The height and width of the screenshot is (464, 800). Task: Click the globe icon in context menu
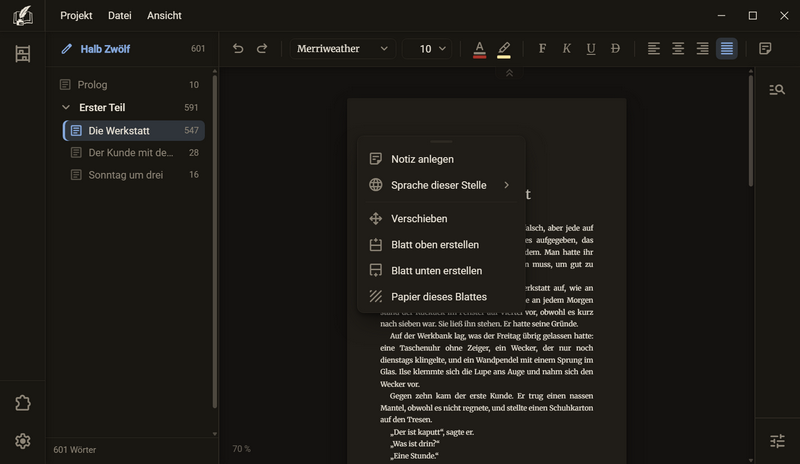376,185
